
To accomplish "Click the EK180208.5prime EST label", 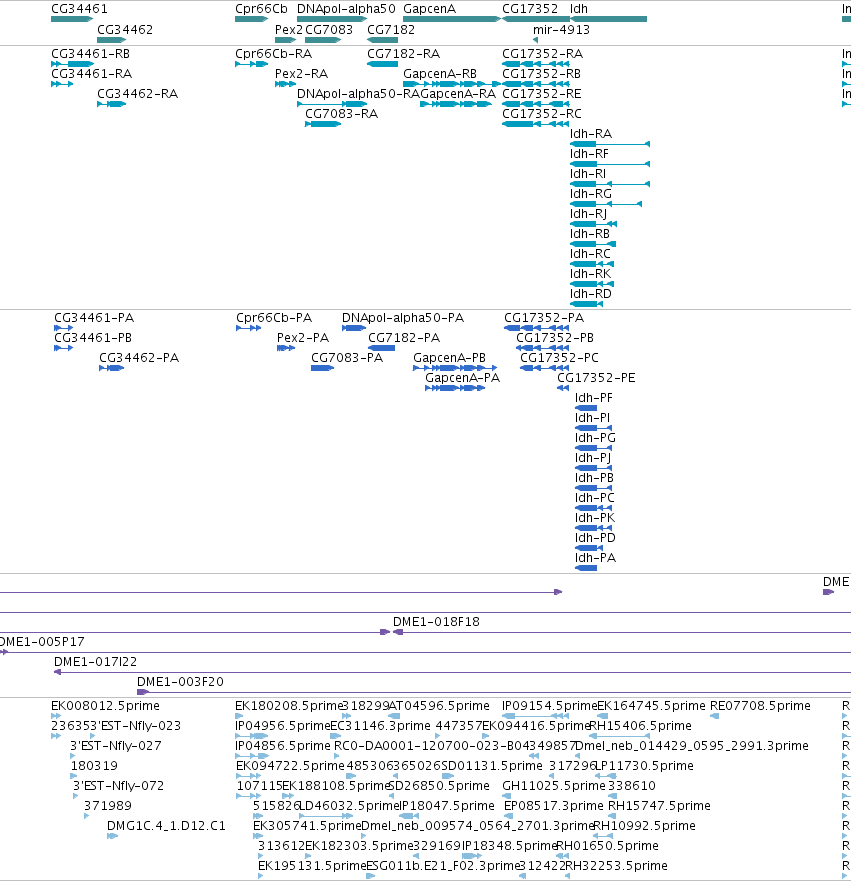I will coord(289,706).
